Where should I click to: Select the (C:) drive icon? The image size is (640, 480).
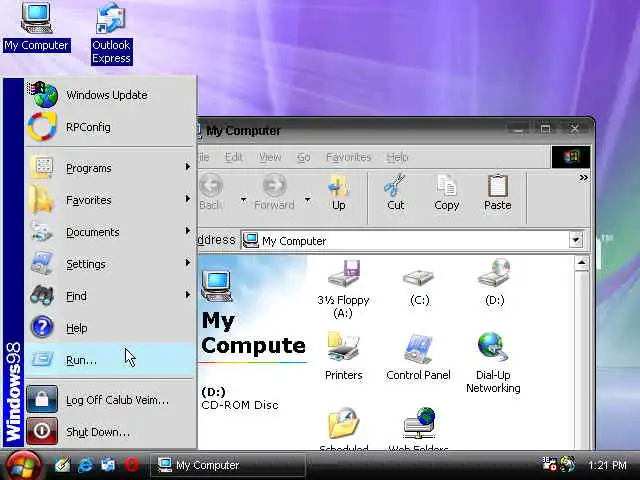pos(419,286)
